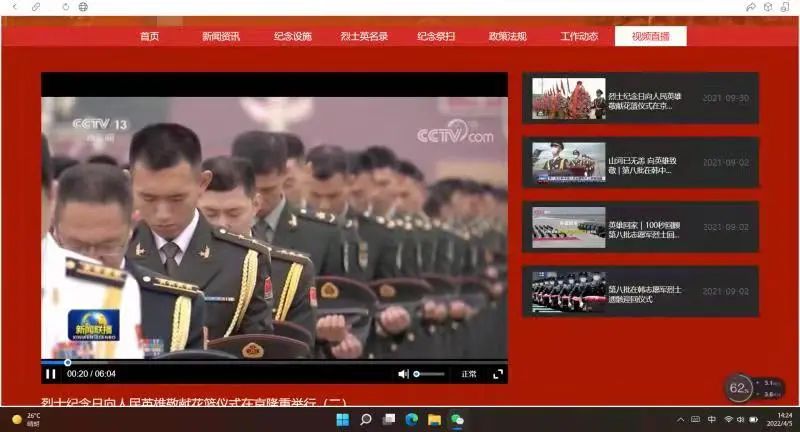Click the browser back arrow
Viewport: 800px width, 432px height.
pos(14,7)
